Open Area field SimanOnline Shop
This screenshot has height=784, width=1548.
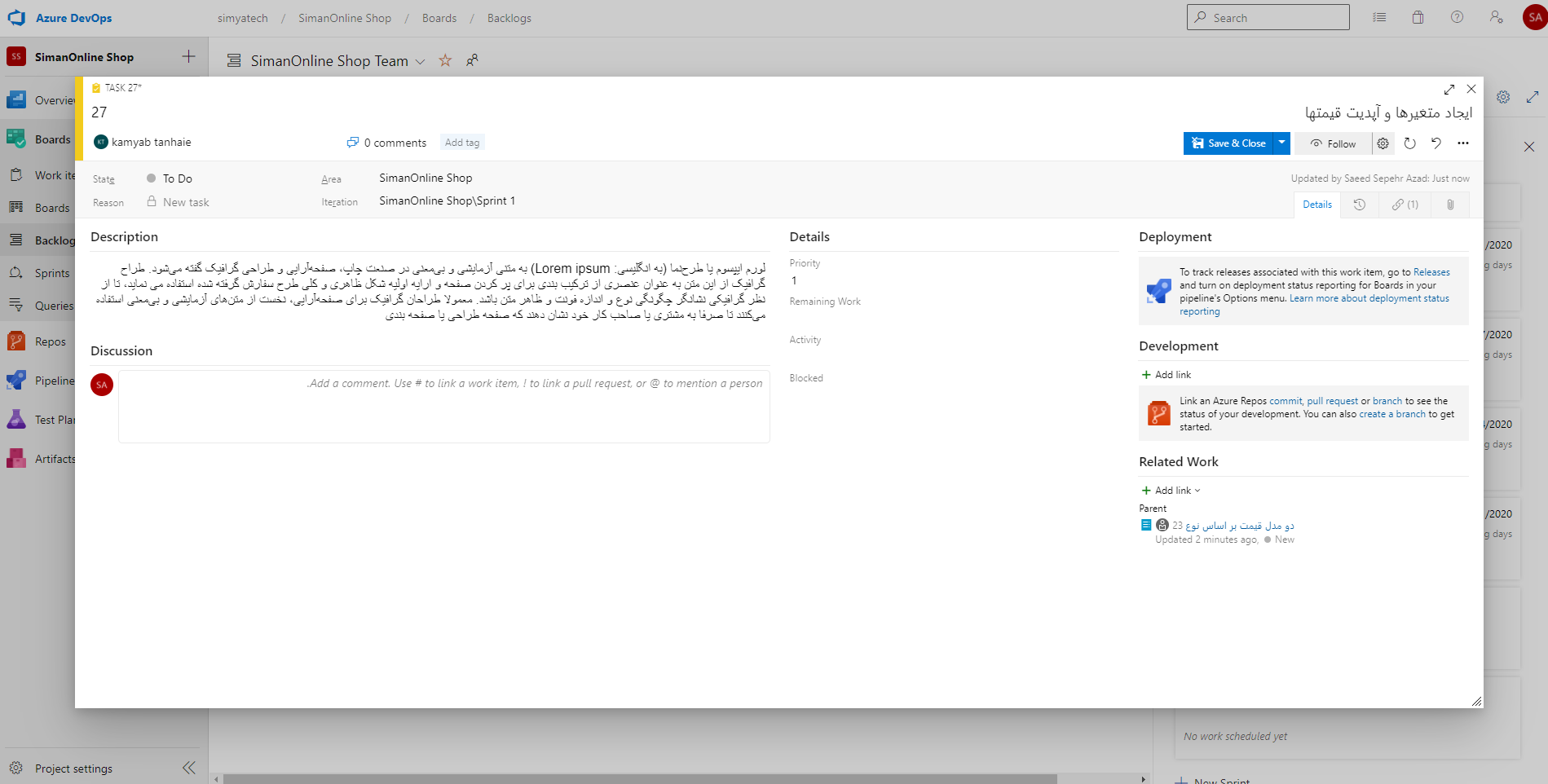(x=426, y=178)
